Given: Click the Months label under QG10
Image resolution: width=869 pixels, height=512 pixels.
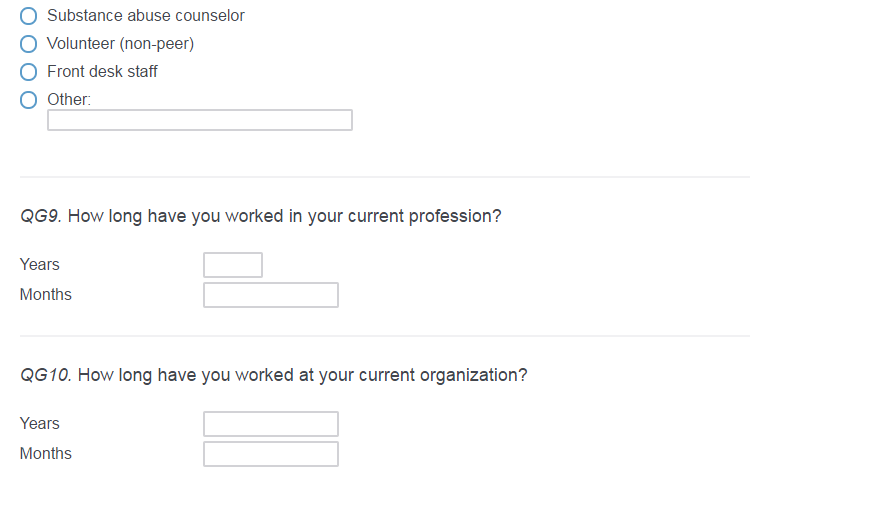Looking at the screenshot, I should point(46,454).
